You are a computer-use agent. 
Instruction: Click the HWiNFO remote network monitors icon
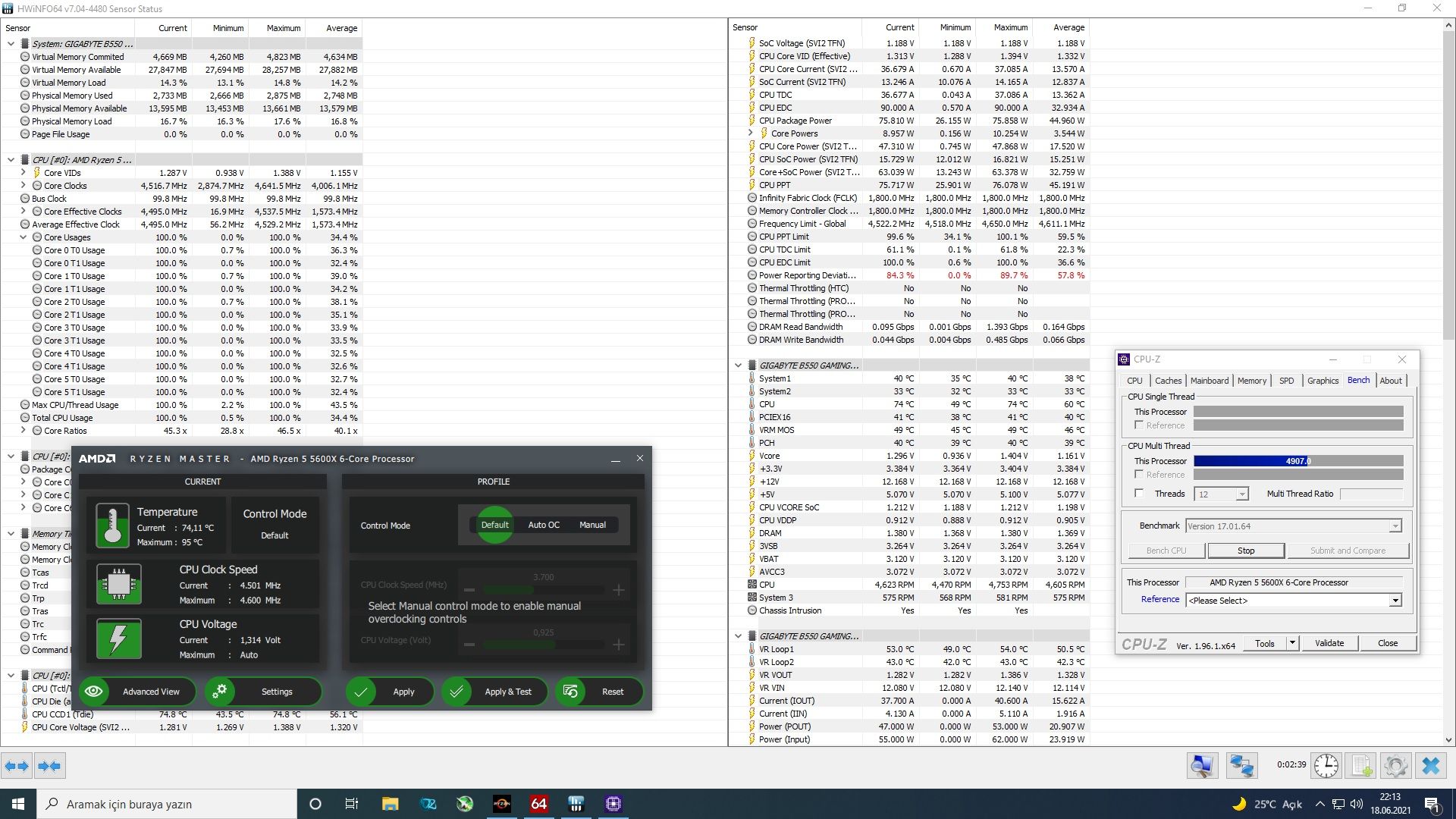tap(1241, 766)
